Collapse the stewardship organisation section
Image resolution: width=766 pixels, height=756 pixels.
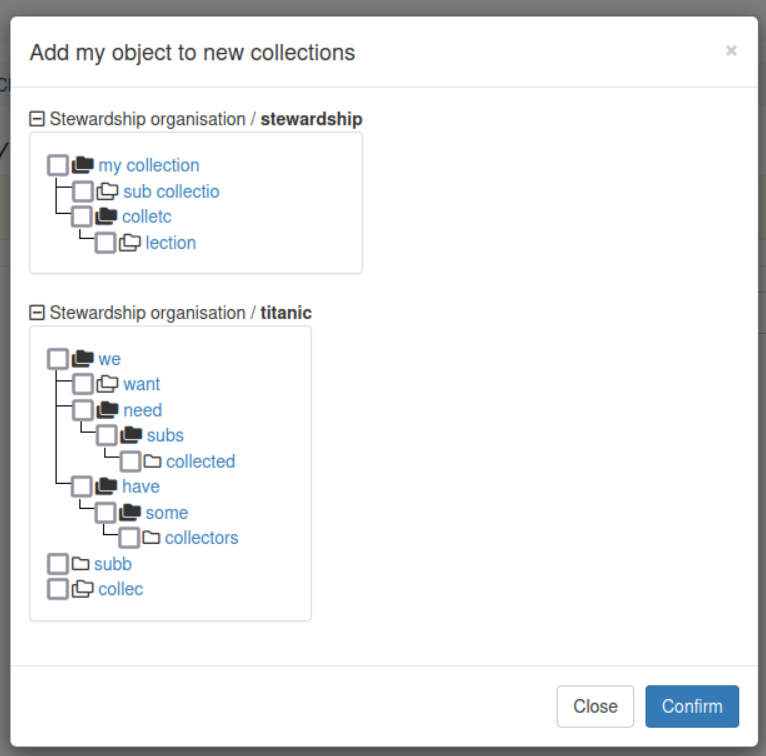(37, 119)
